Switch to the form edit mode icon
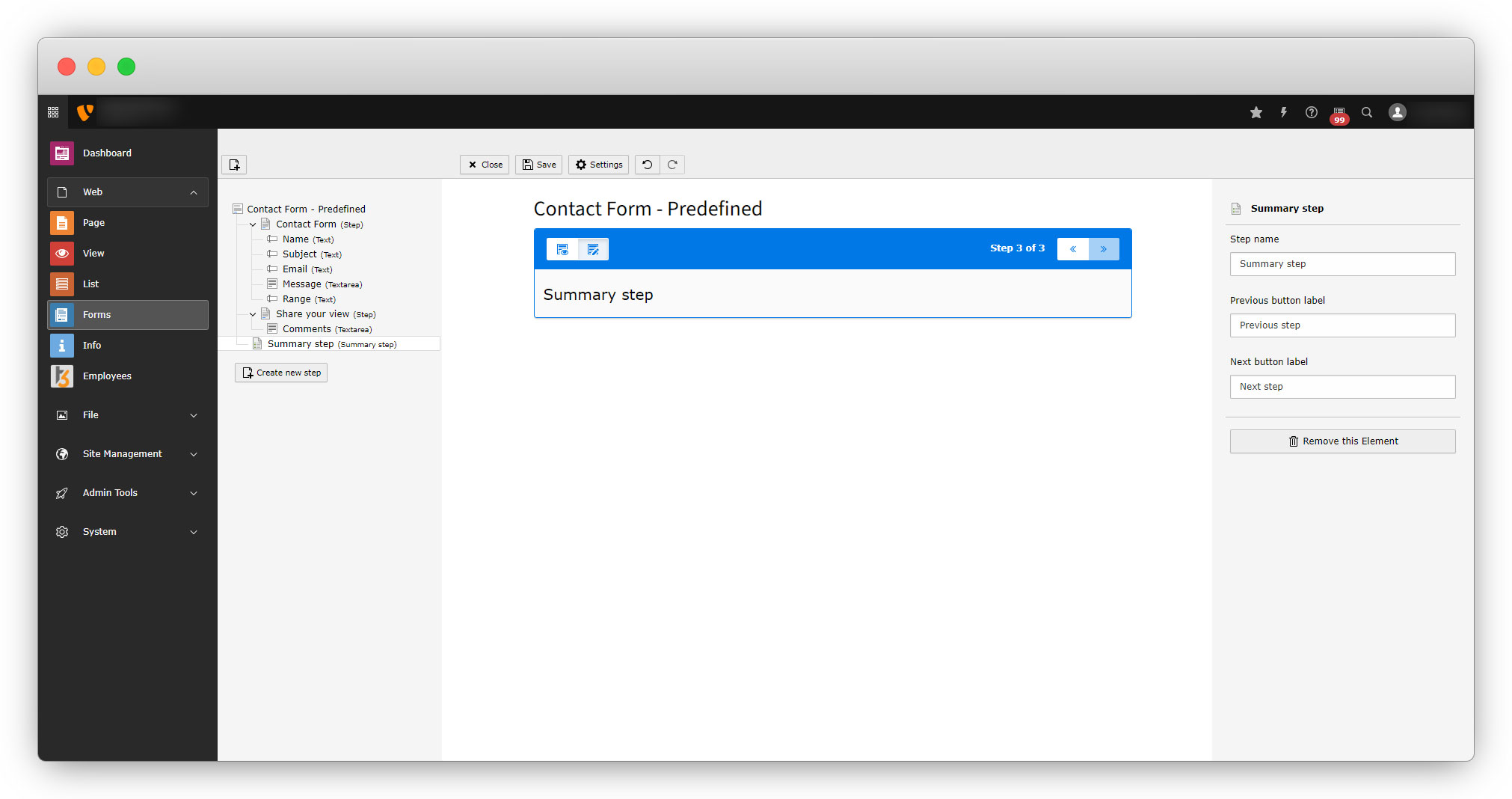The image size is (1512, 799). click(593, 249)
